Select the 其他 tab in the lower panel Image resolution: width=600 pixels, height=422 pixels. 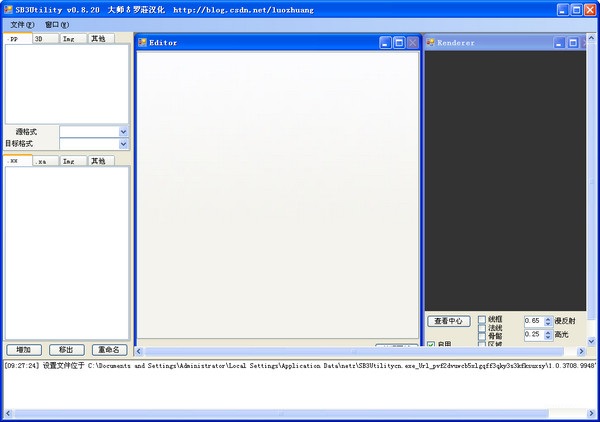click(x=101, y=161)
